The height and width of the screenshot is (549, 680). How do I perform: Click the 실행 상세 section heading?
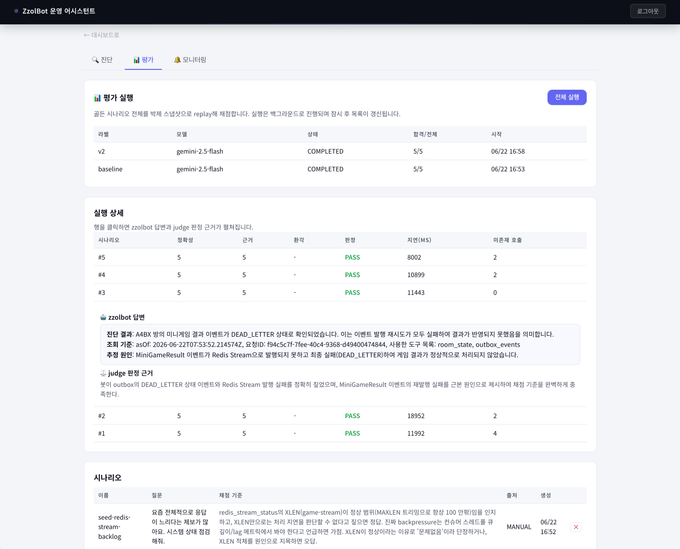[x=108, y=213]
